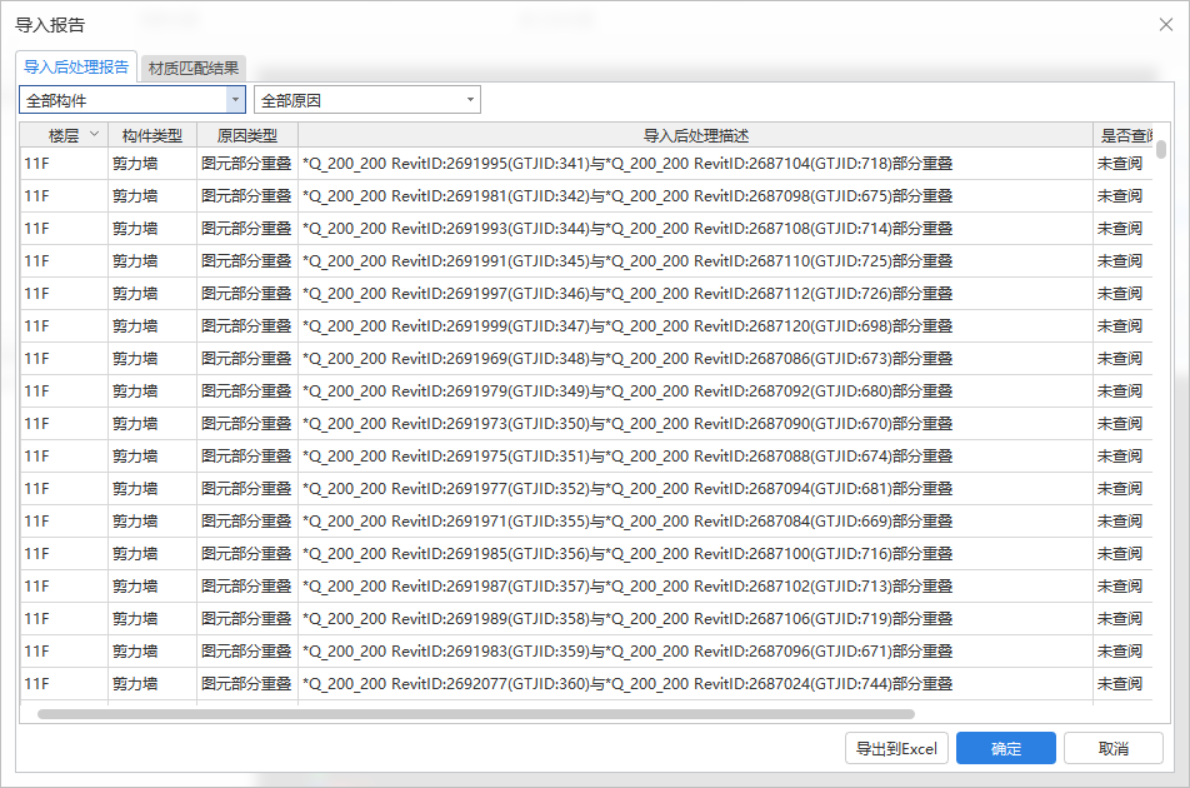Select row with RevitID:2691989(GTJID:358)
The image size is (1190, 788).
pos(586,619)
